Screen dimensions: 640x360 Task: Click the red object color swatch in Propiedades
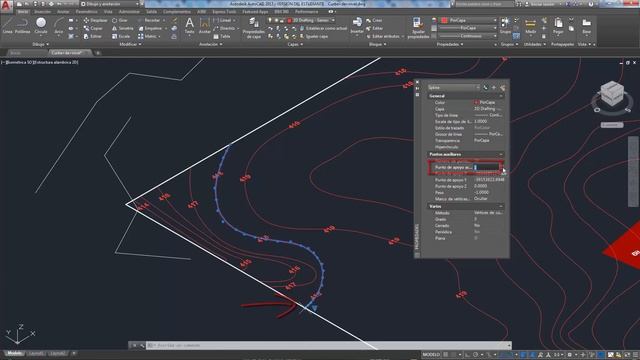coord(444,20)
